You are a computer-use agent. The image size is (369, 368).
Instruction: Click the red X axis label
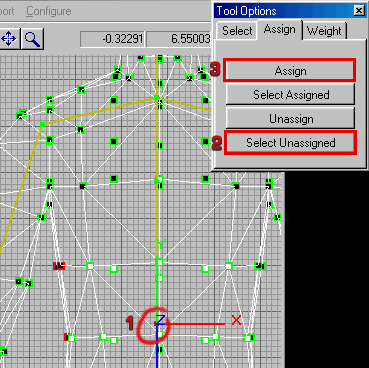point(236,321)
